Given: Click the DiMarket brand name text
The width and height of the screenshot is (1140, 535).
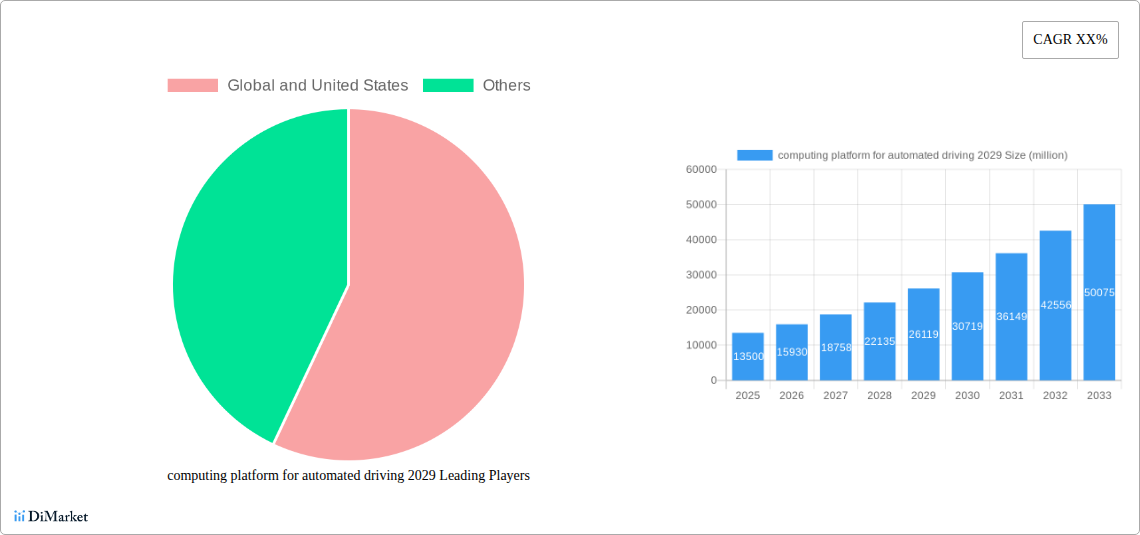Looking at the screenshot, I should coord(58,517).
